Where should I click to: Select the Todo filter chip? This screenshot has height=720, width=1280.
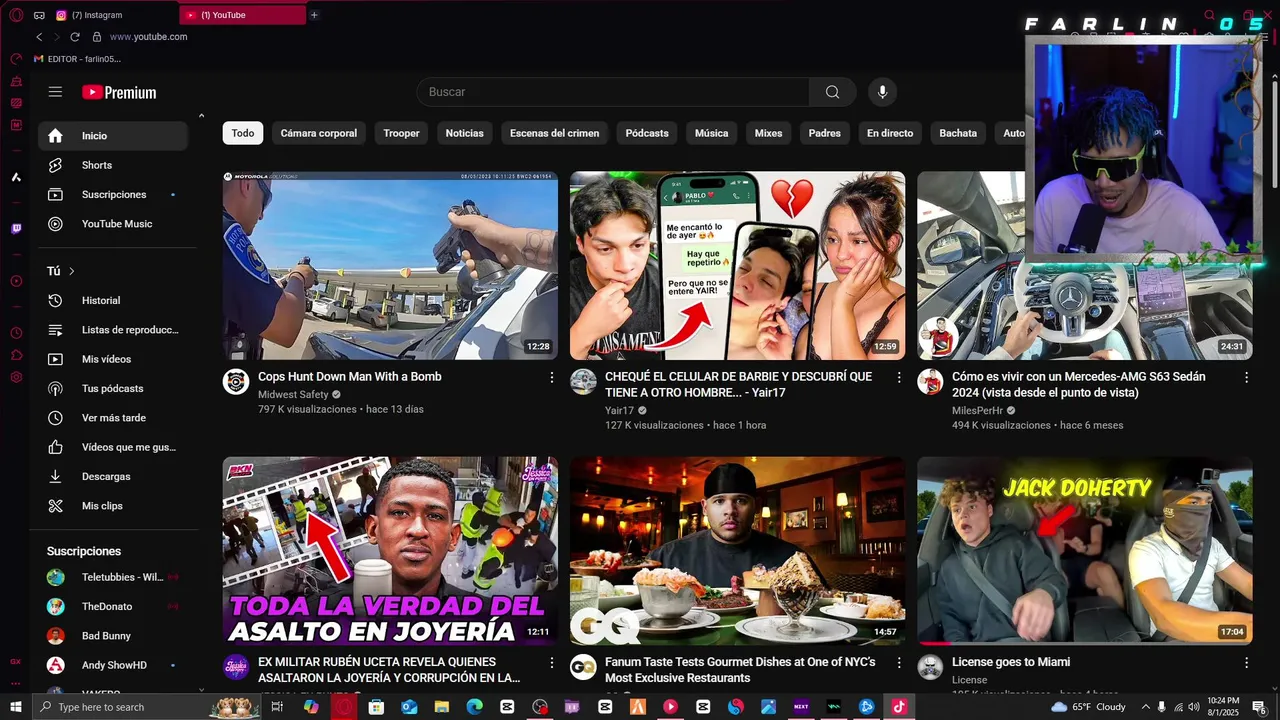[243, 133]
